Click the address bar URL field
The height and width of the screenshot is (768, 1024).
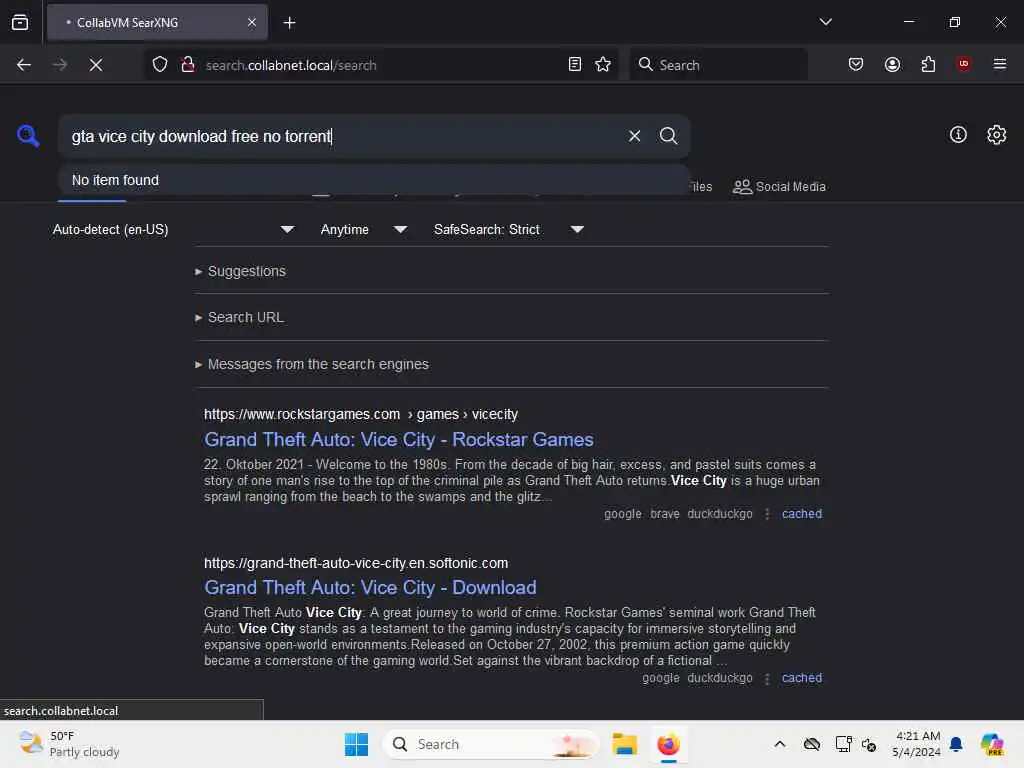click(379, 65)
